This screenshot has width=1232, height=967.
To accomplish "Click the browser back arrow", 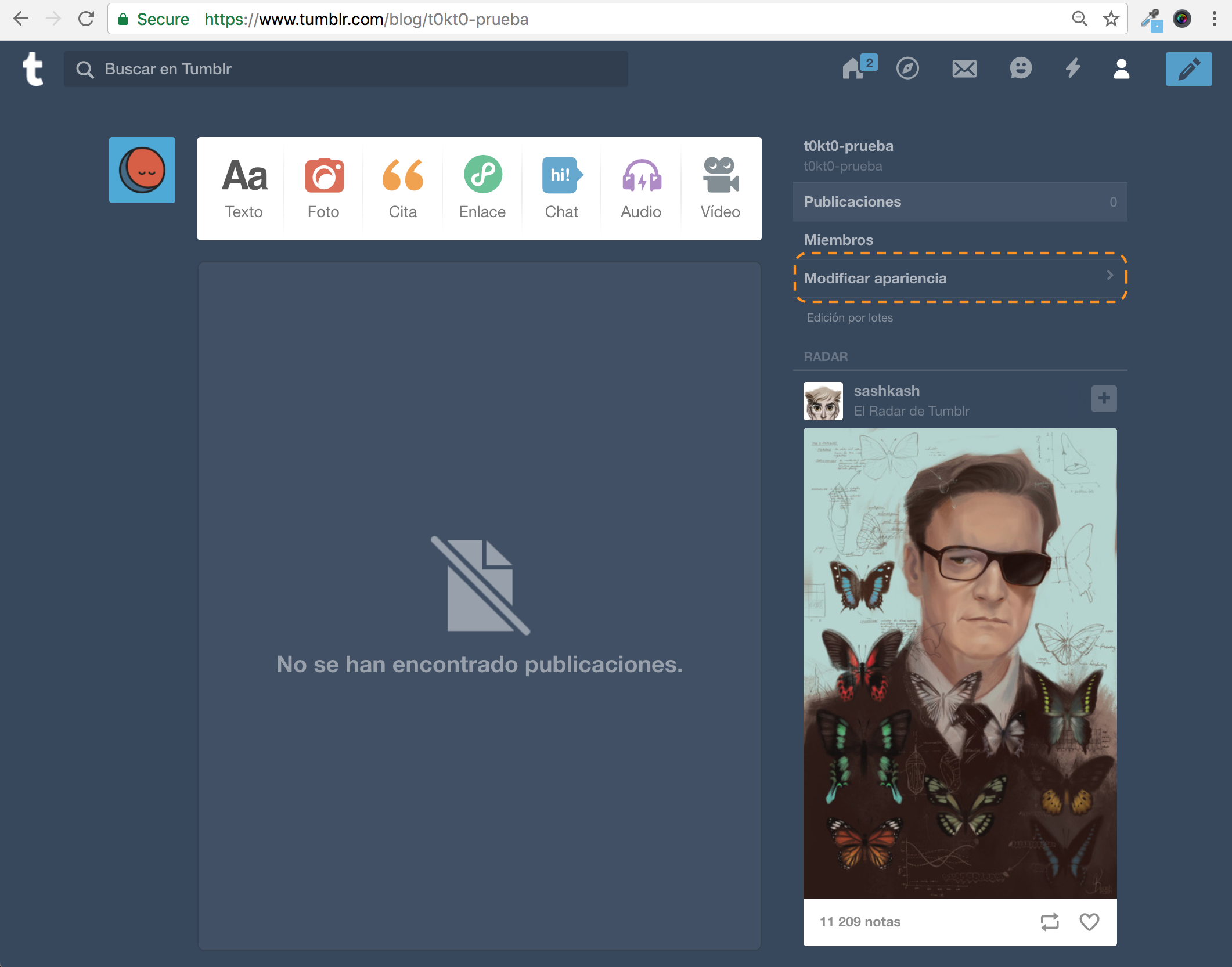I will click(x=21, y=19).
